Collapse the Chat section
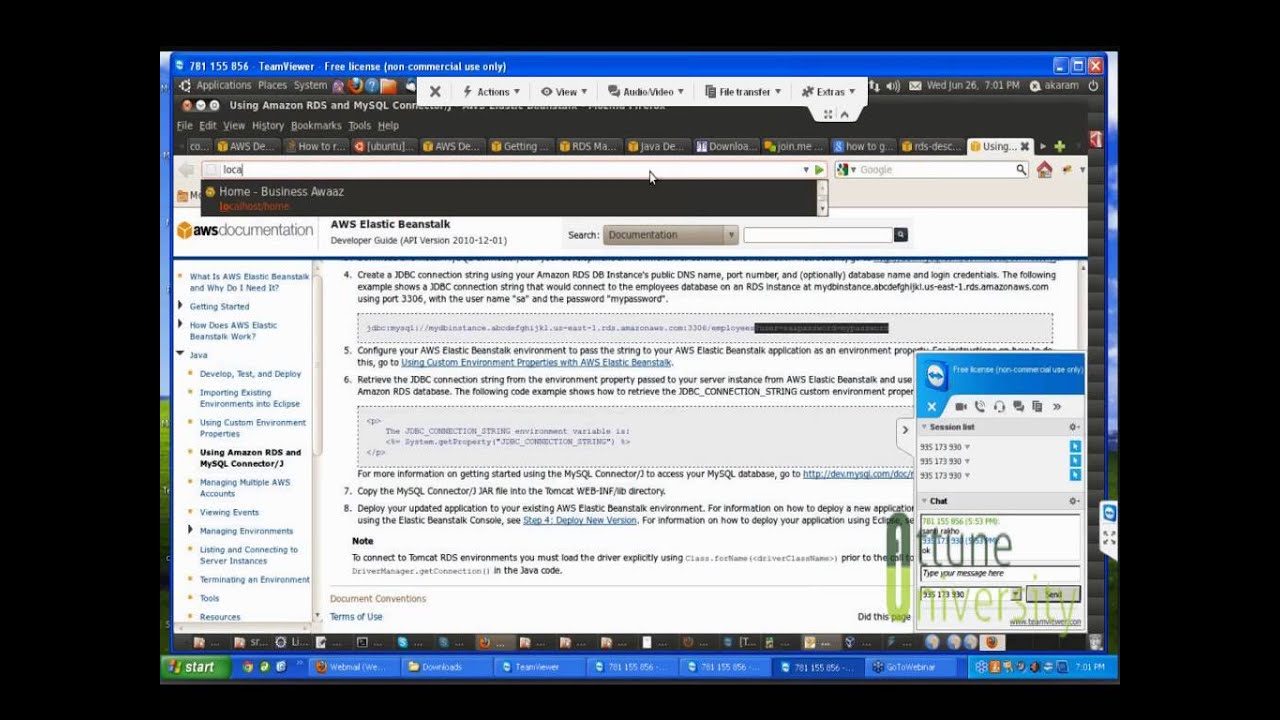The image size is (1280, 720). [x=922, y=501]
